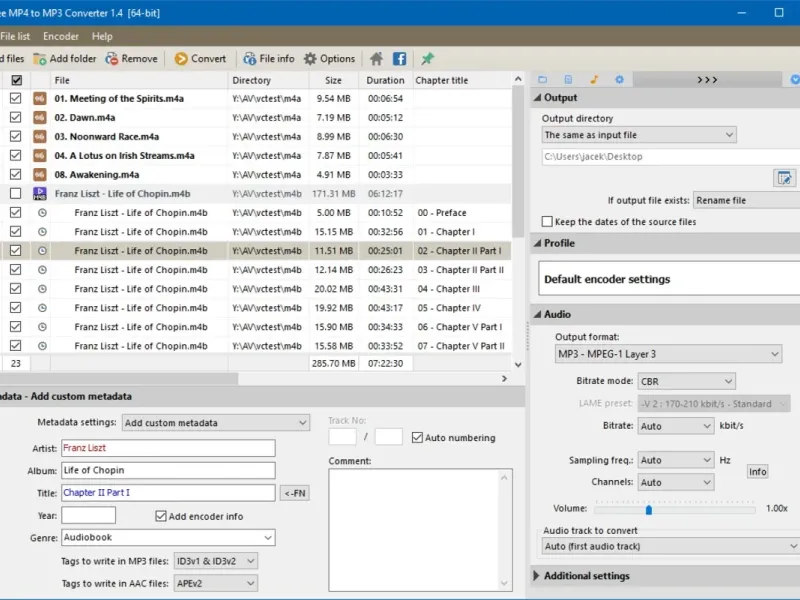Start conversion with the Convert icon
This screenshot has width=800, height=600.
pos(181,59)
